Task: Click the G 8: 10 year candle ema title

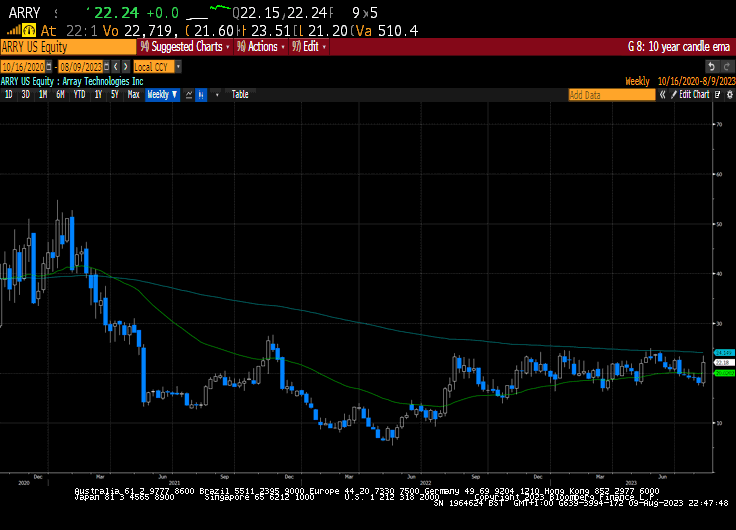Action: tap(679, 47)
